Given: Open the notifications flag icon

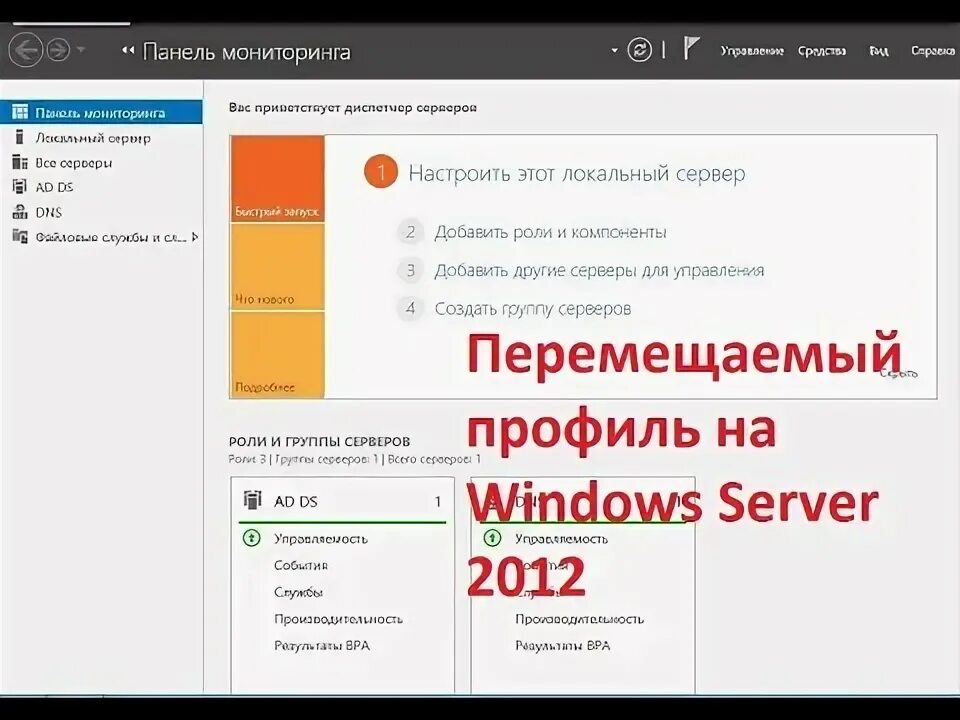Looking at the screenshot, I should pyautogui.click(x=691, y=48).
